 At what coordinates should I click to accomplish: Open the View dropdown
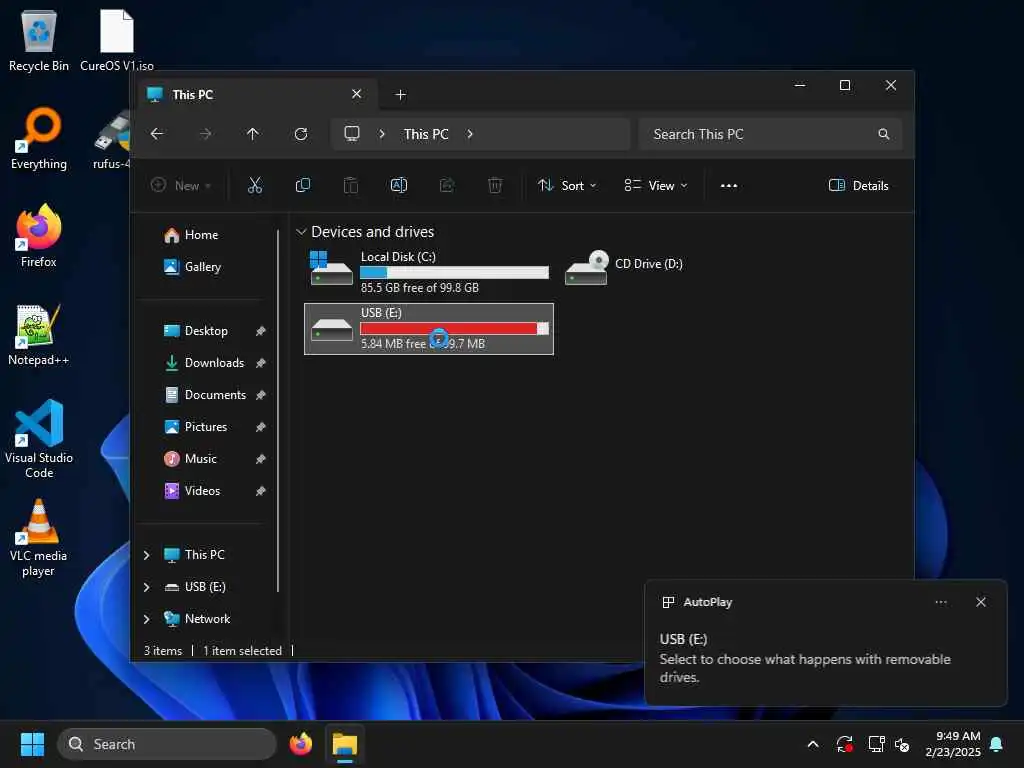coord(656,185)
